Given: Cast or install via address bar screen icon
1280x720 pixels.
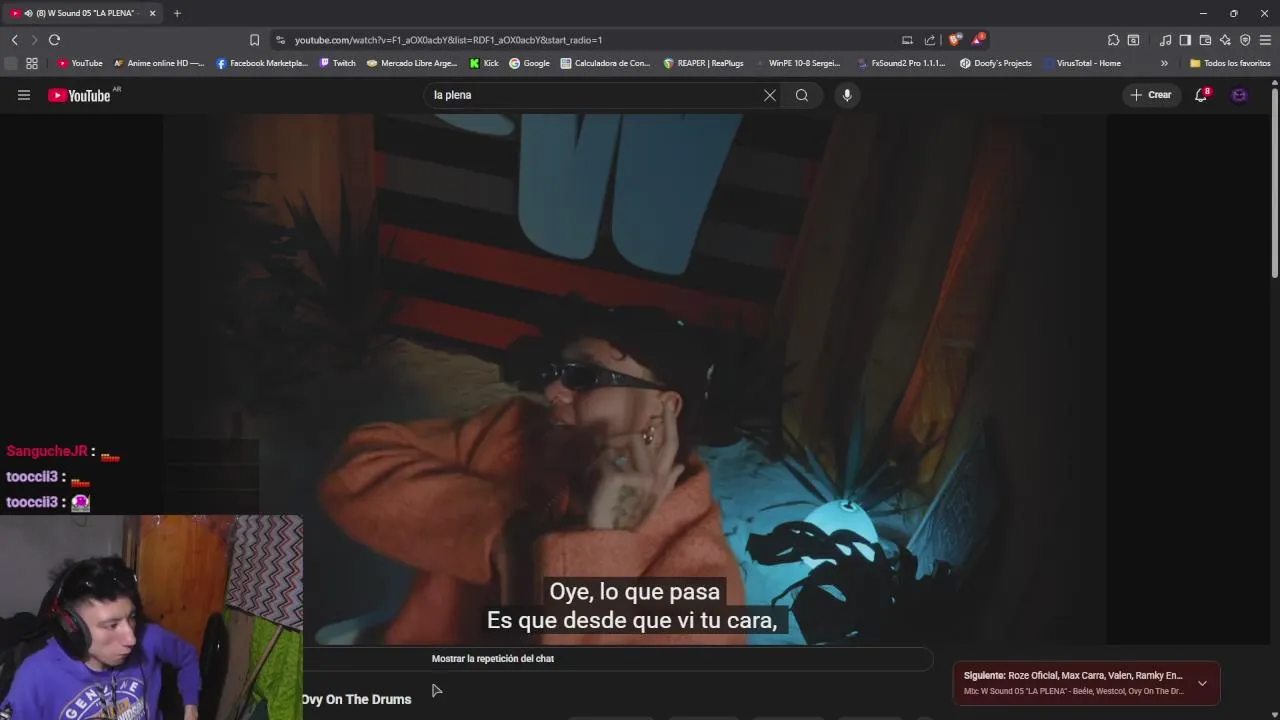Looking at the screenshot, I should (907, 40).
